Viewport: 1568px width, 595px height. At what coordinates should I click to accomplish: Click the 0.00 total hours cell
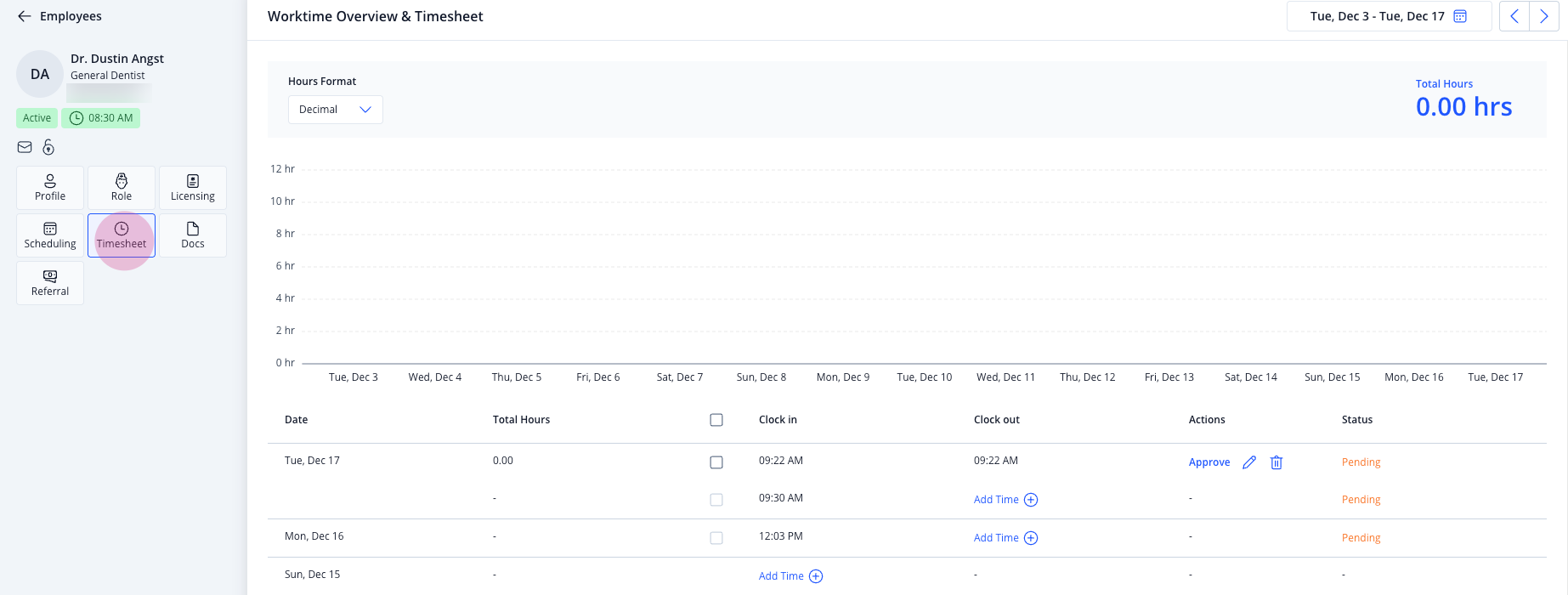[503, 461]
